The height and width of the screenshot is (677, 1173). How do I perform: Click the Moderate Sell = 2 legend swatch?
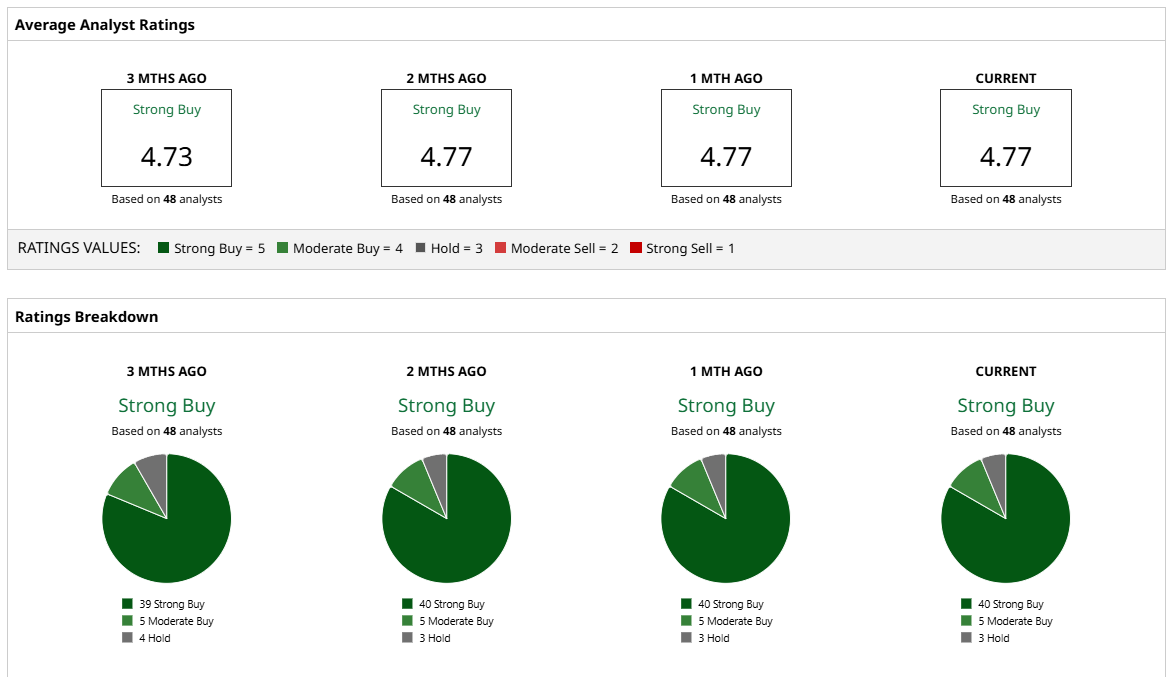[500, 248]
